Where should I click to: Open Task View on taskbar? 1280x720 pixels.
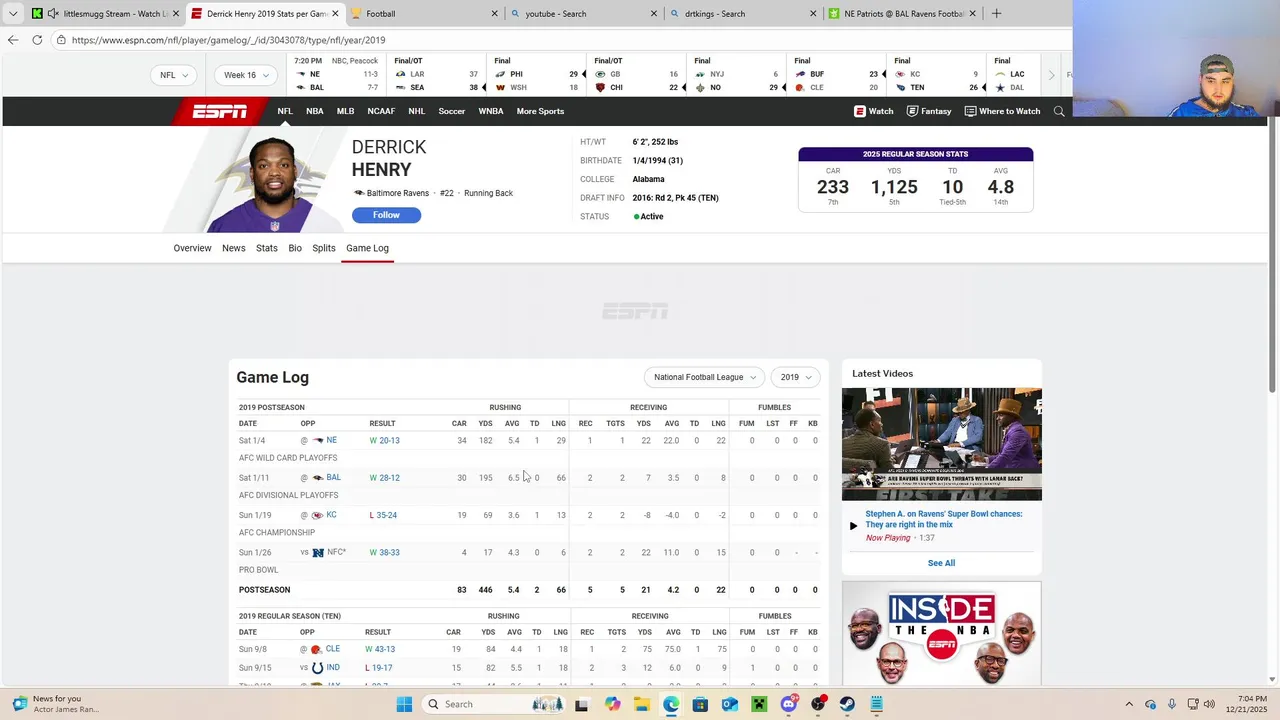pyautogui.click(x=581, y=704)
